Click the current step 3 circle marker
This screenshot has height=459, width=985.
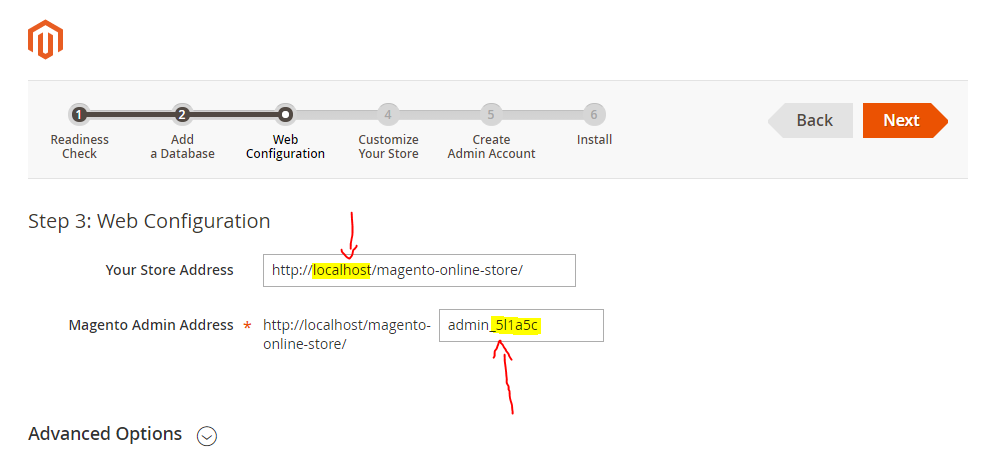pos(285,115)
